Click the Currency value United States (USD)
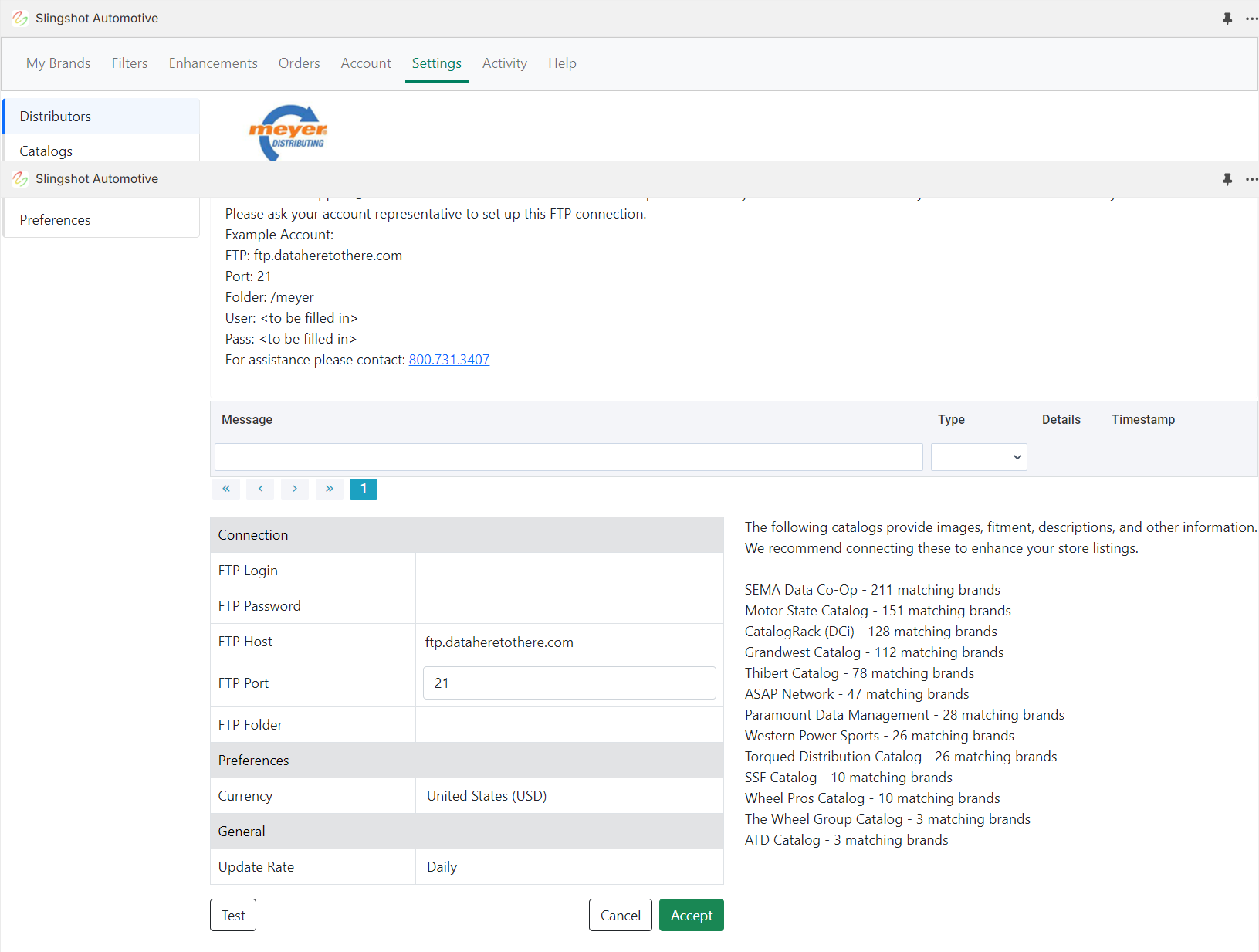 coord(487,796)
